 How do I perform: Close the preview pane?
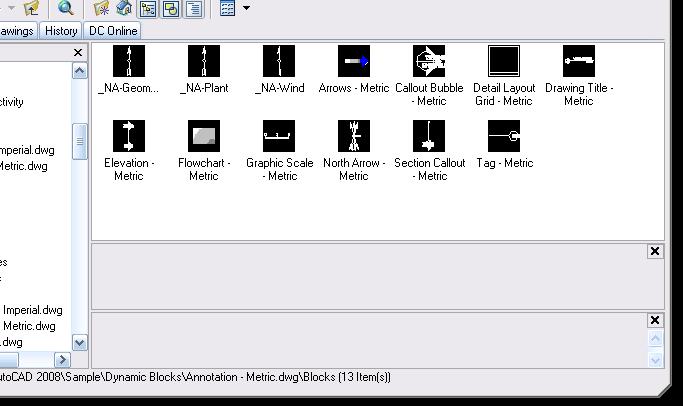coord(655,251)
